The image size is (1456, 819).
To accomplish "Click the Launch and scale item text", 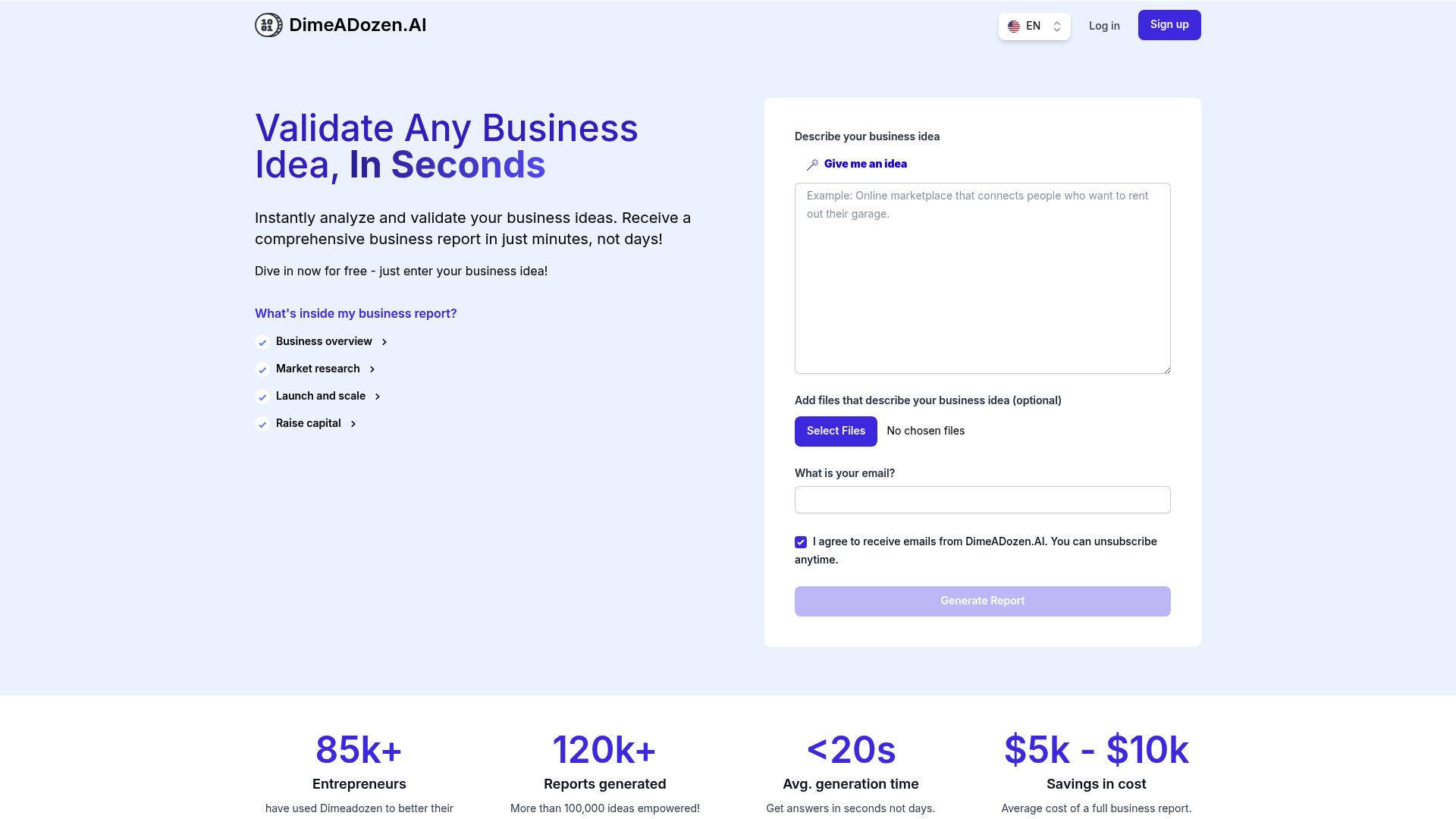I will pyautogui.click(x=321, y=396).
